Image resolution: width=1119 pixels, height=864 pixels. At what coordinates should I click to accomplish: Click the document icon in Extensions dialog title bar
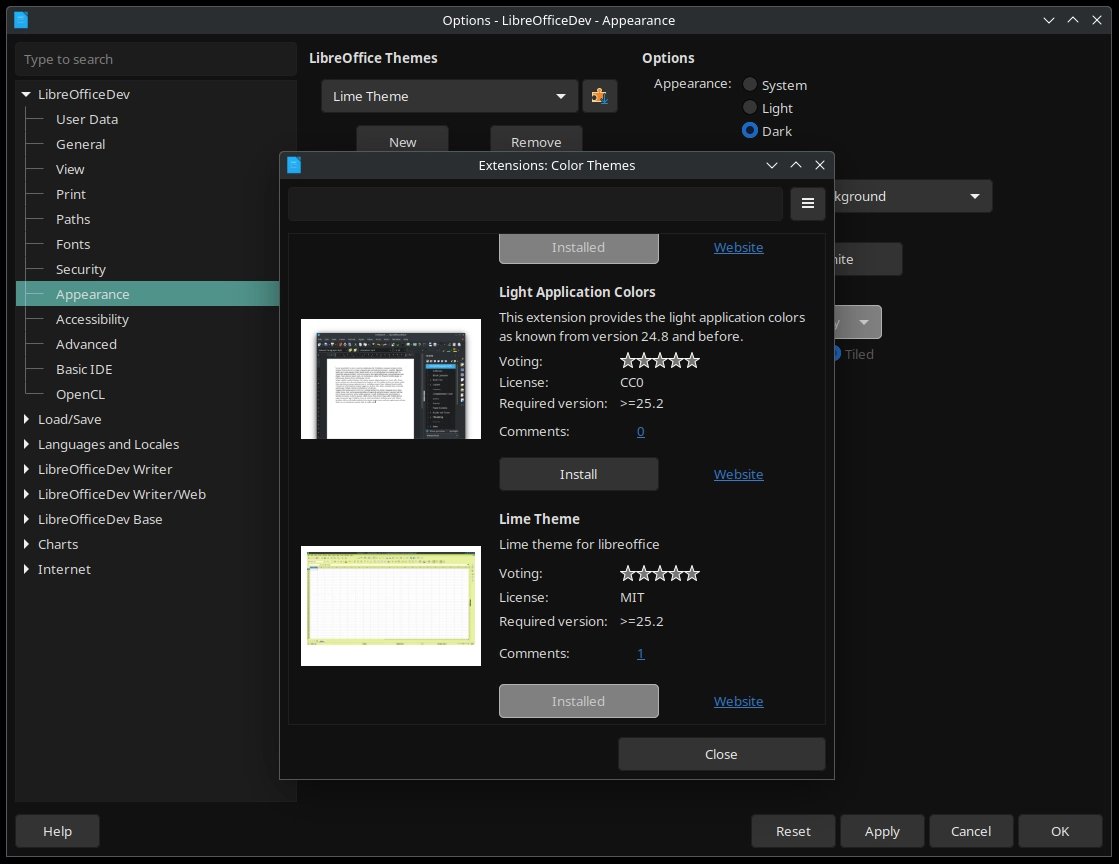tap(294, 165)
